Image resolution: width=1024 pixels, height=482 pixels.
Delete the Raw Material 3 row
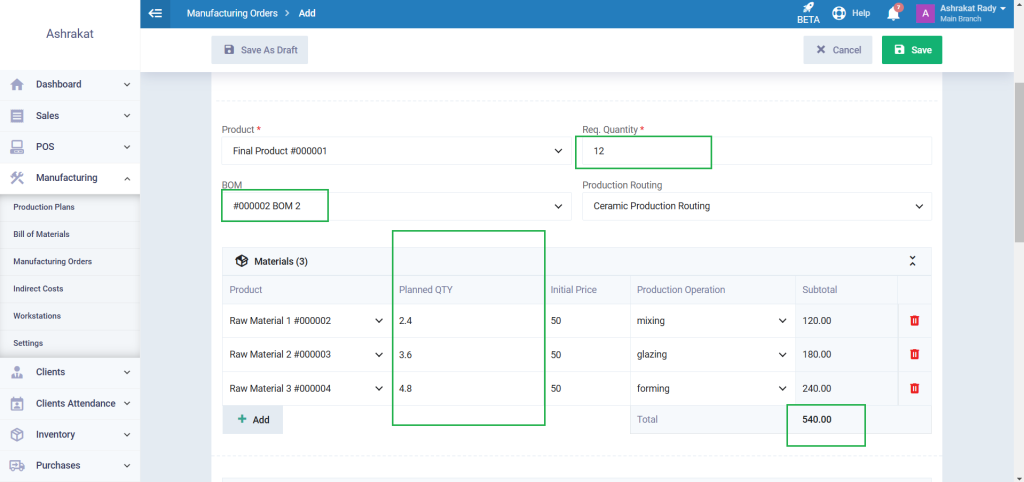tap(914, 389)
